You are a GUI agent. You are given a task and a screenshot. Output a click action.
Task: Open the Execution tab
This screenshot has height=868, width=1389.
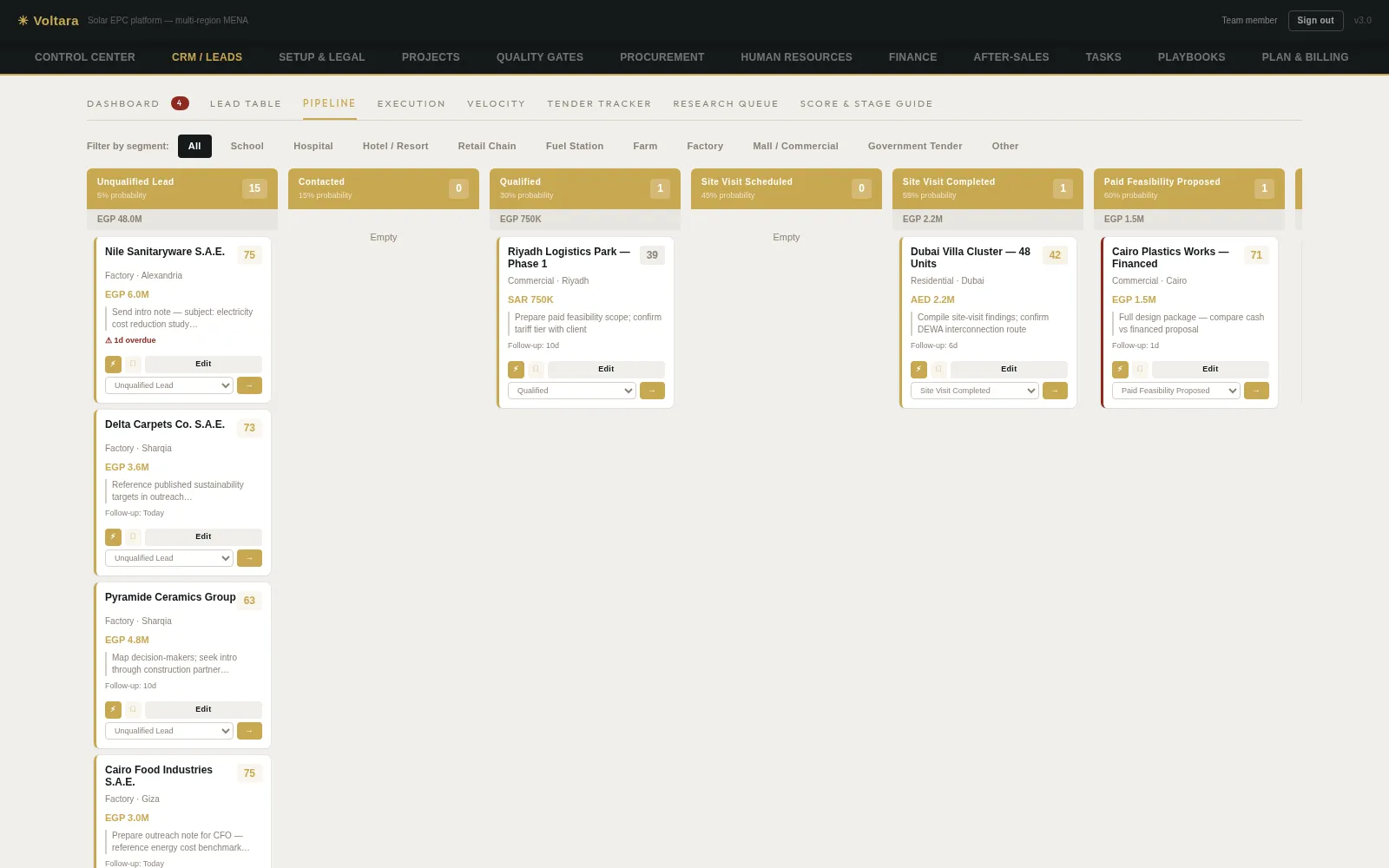tap(411, 104)
